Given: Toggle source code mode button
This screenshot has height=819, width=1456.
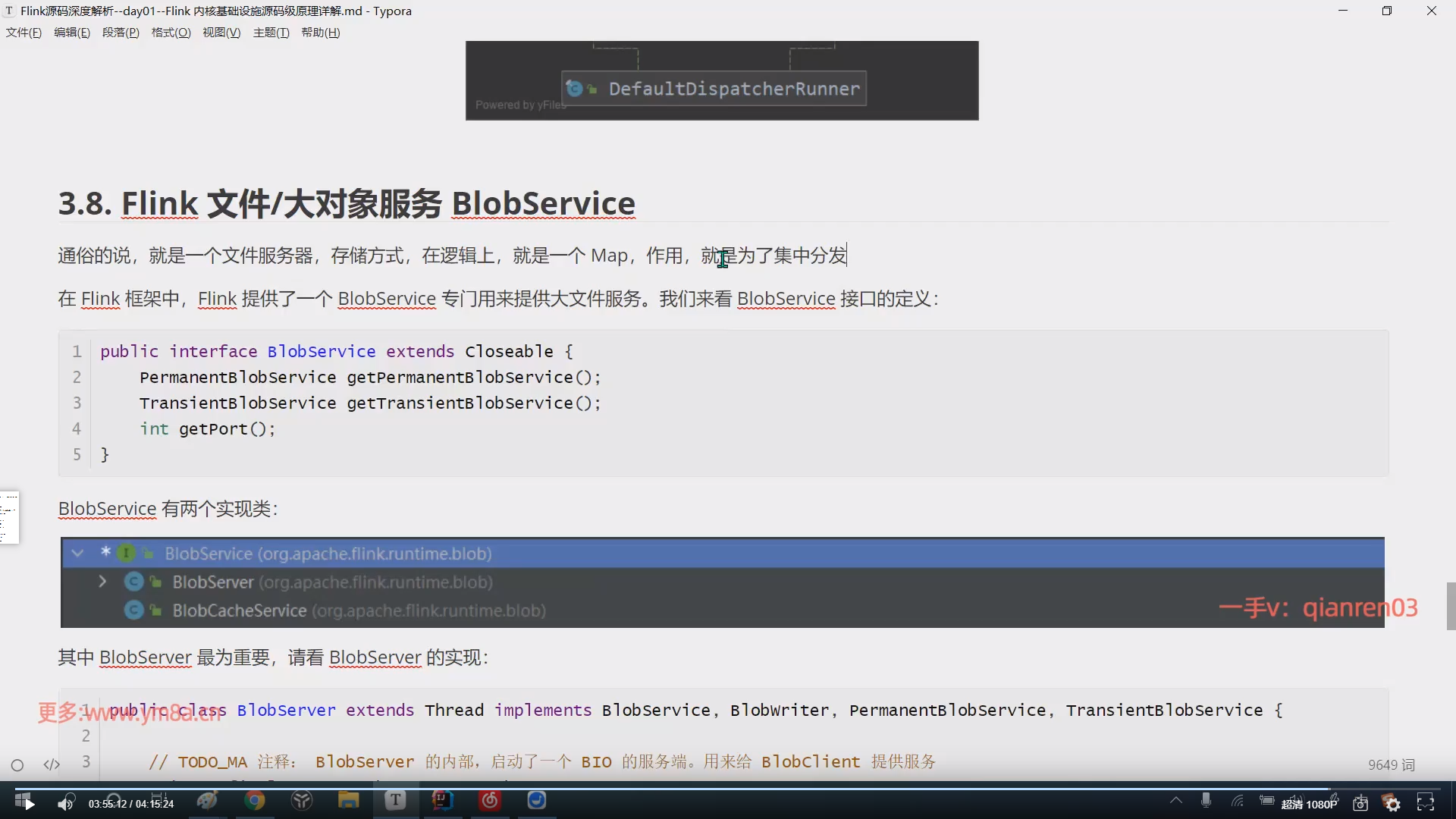Looking at the screenshot, I should 52,764.
